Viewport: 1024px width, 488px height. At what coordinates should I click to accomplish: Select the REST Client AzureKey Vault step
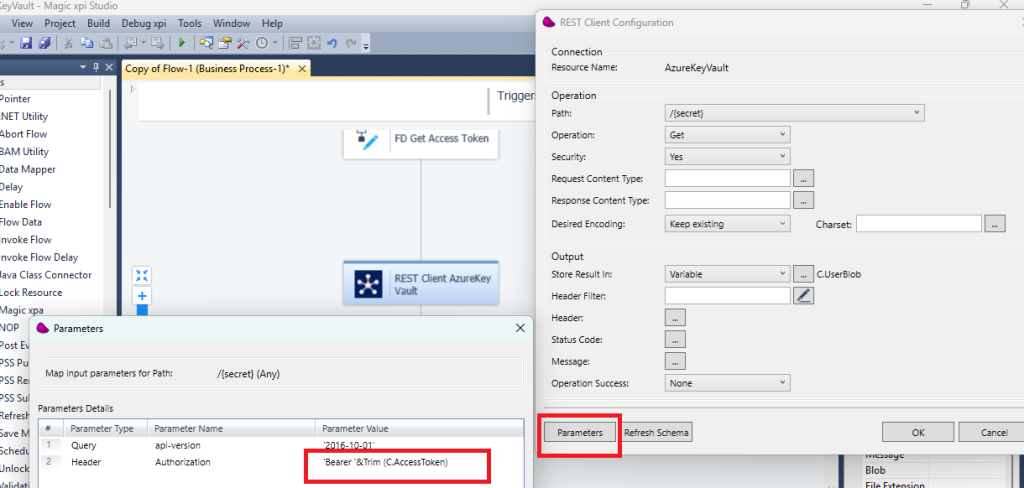[x=420, y=284]
